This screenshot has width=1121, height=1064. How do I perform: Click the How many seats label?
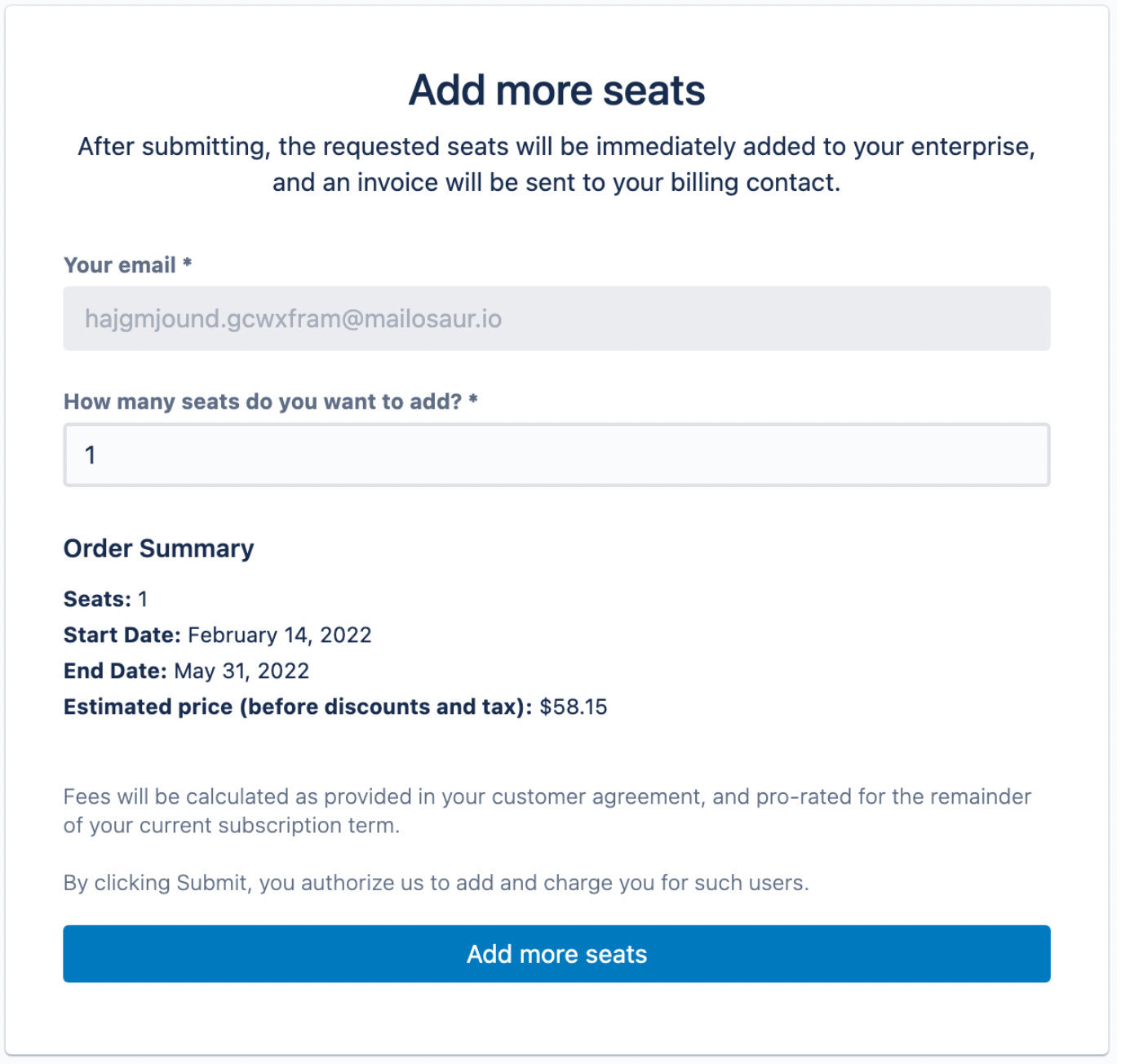click(x=263, y=401)
